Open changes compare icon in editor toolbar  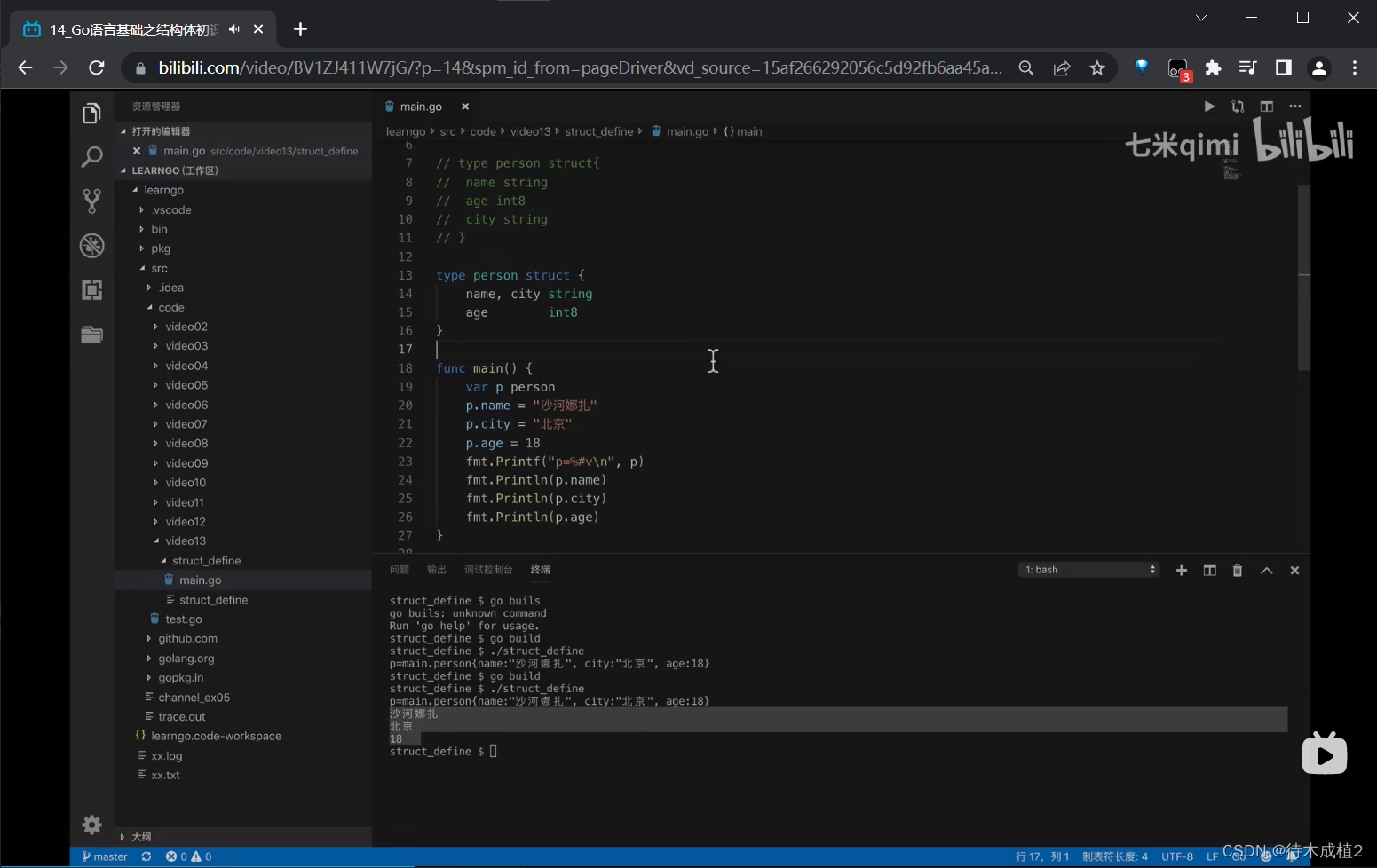coord(1238,107)
